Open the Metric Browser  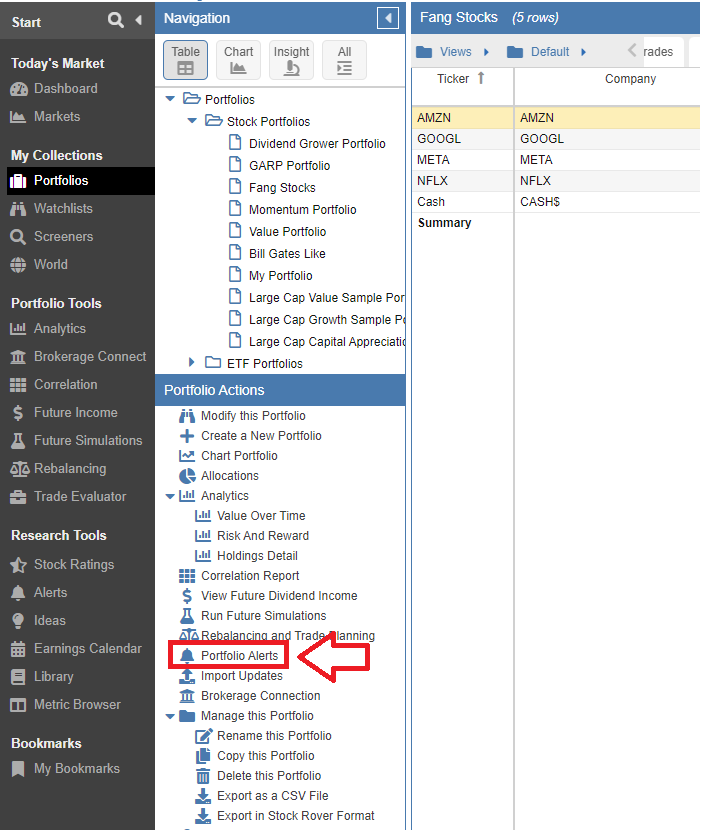click(x=65, y=705)
